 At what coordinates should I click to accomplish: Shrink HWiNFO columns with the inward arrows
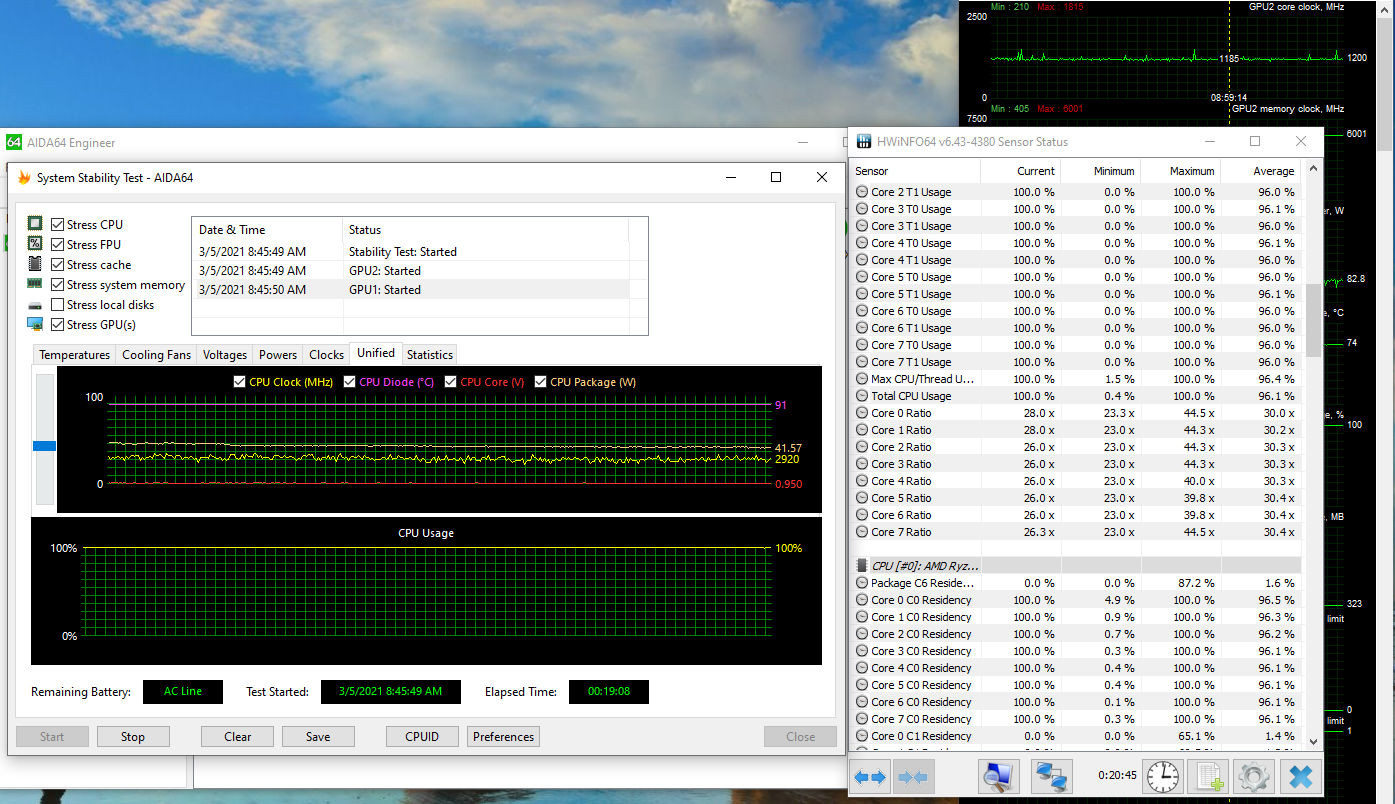pos(912,776)
